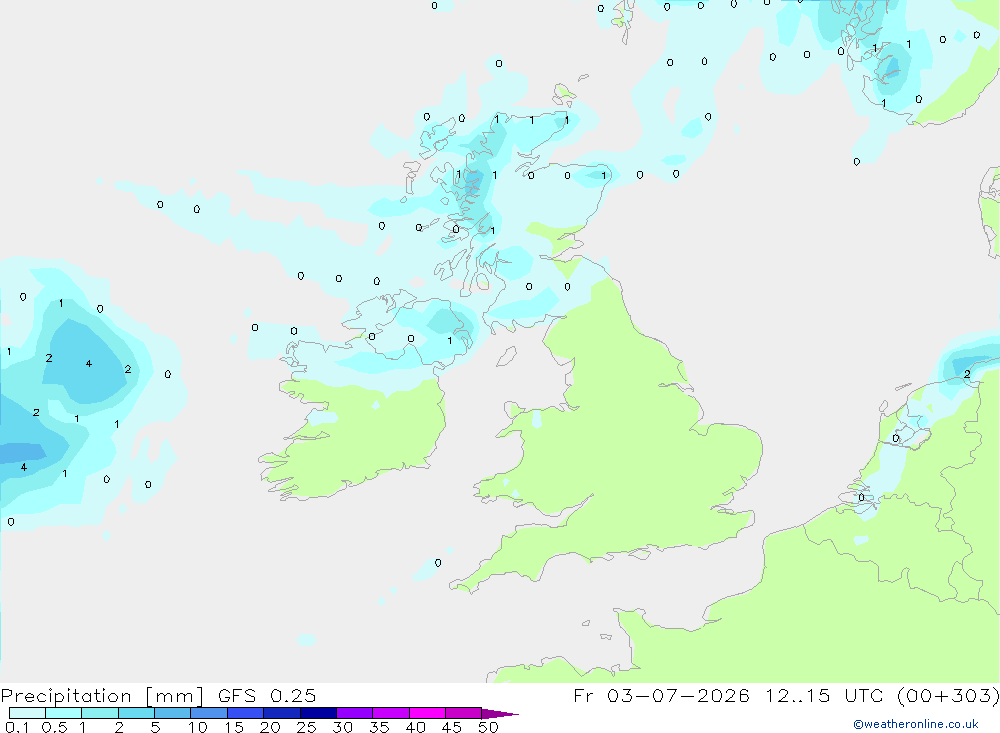
Task: Pick the 25–30 mm navy legend swatch
Action: coord(318,713)
